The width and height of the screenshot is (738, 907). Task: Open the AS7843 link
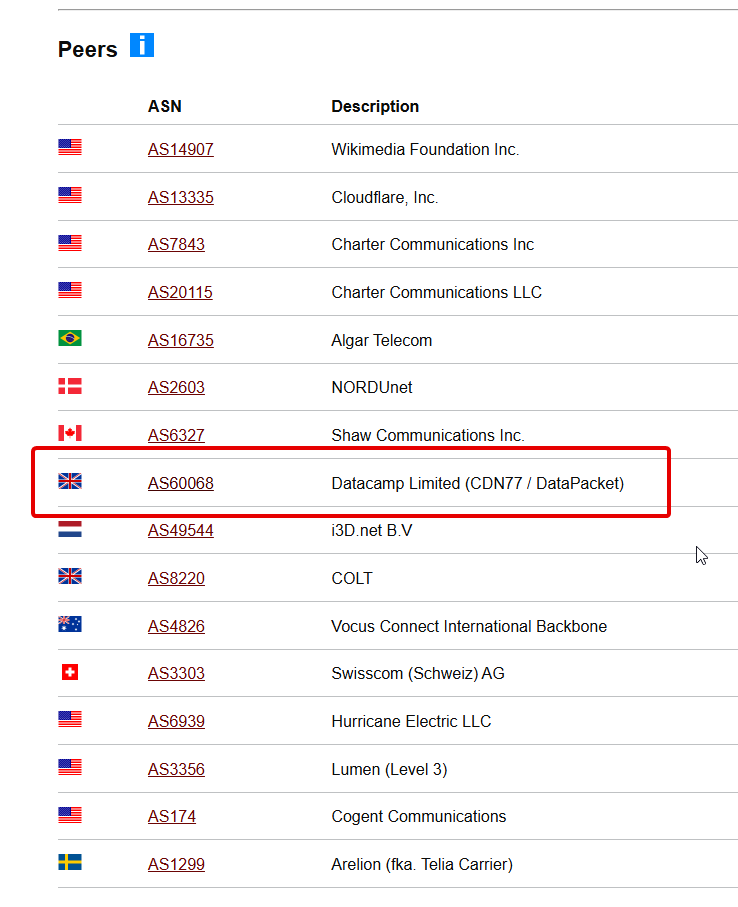coord(176,244)
